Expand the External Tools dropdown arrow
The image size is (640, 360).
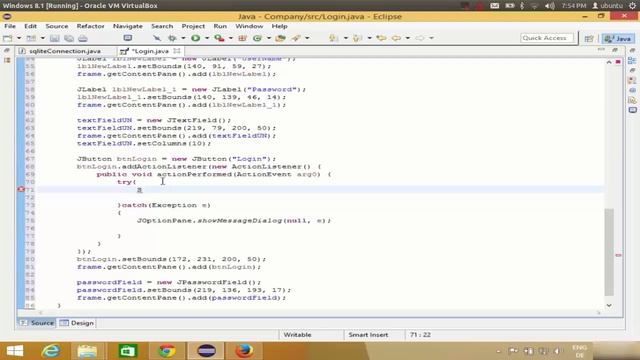click(231, 38)
